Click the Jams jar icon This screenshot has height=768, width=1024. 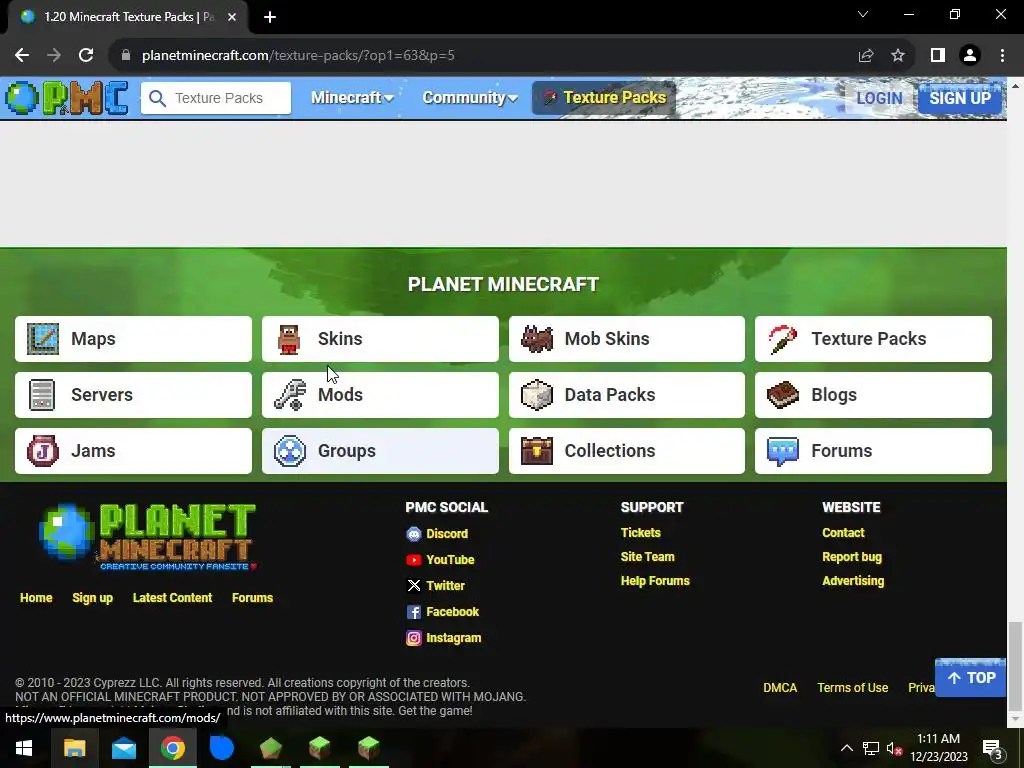43,451
